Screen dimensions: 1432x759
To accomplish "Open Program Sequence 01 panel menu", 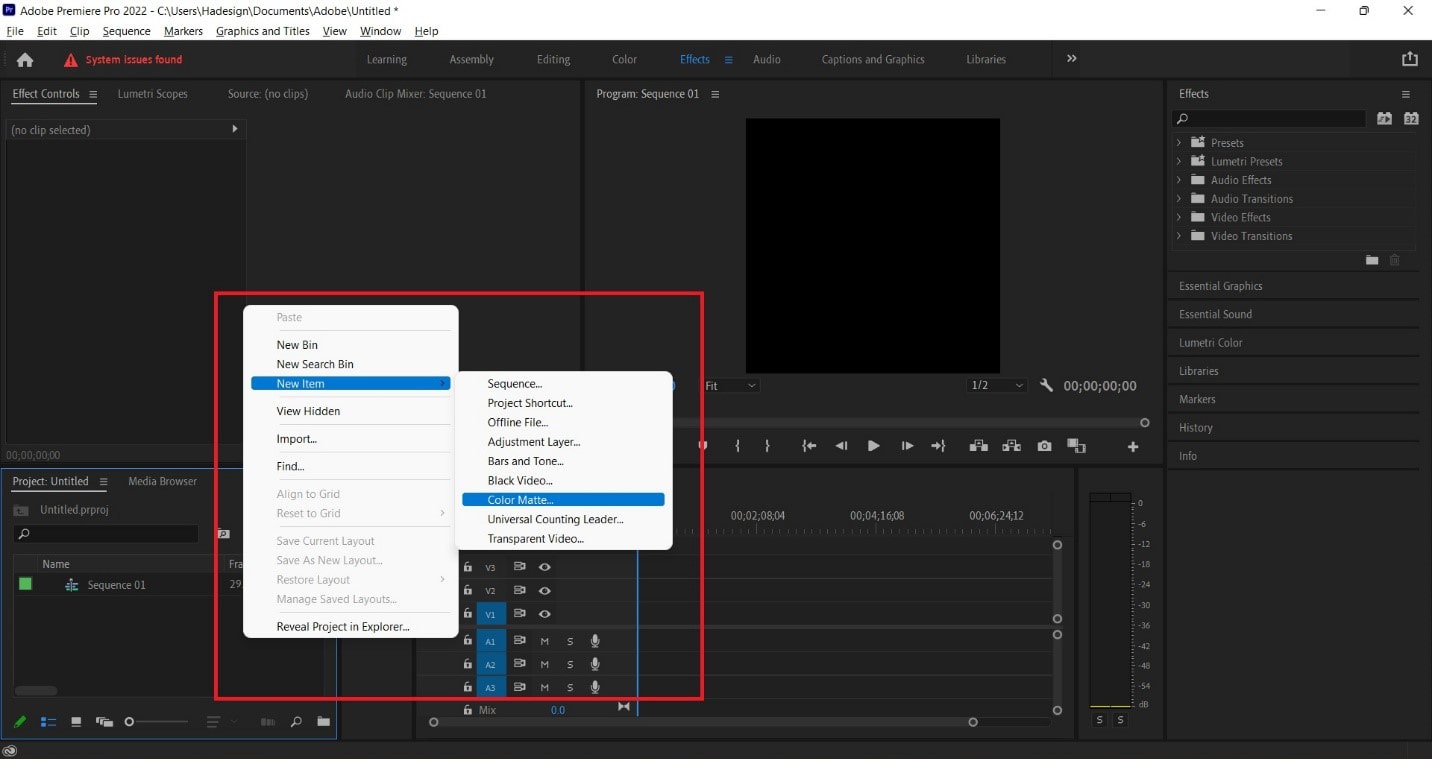I will click(x=715, y=94).
